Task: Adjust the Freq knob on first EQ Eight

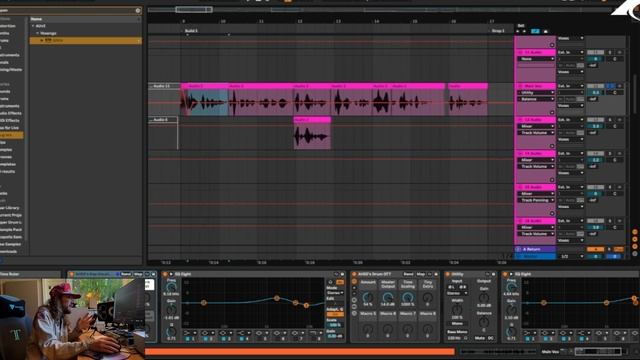Action: (x=171, y=288)
